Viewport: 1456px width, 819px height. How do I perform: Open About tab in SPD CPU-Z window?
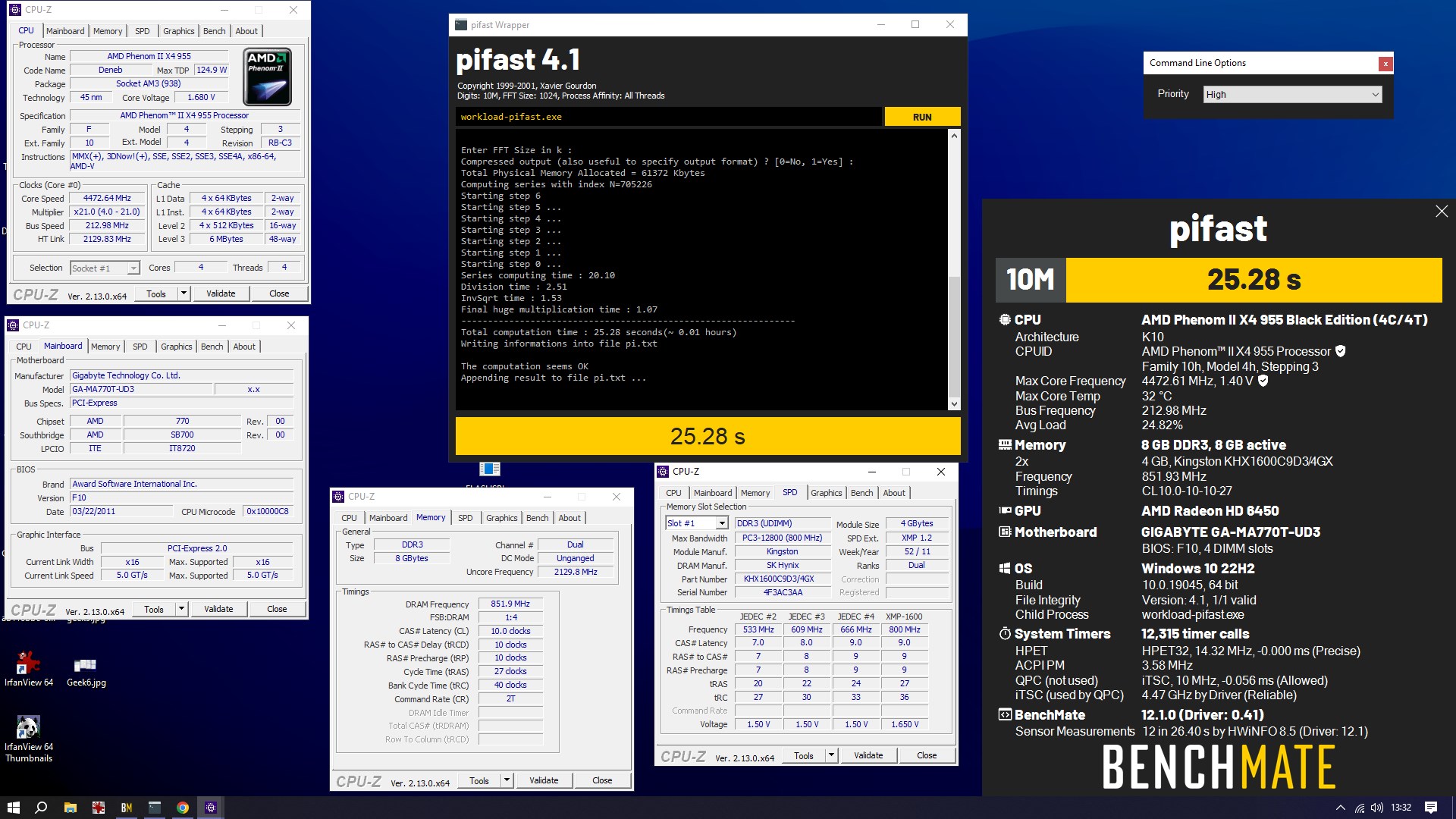(x=894, y=493)
